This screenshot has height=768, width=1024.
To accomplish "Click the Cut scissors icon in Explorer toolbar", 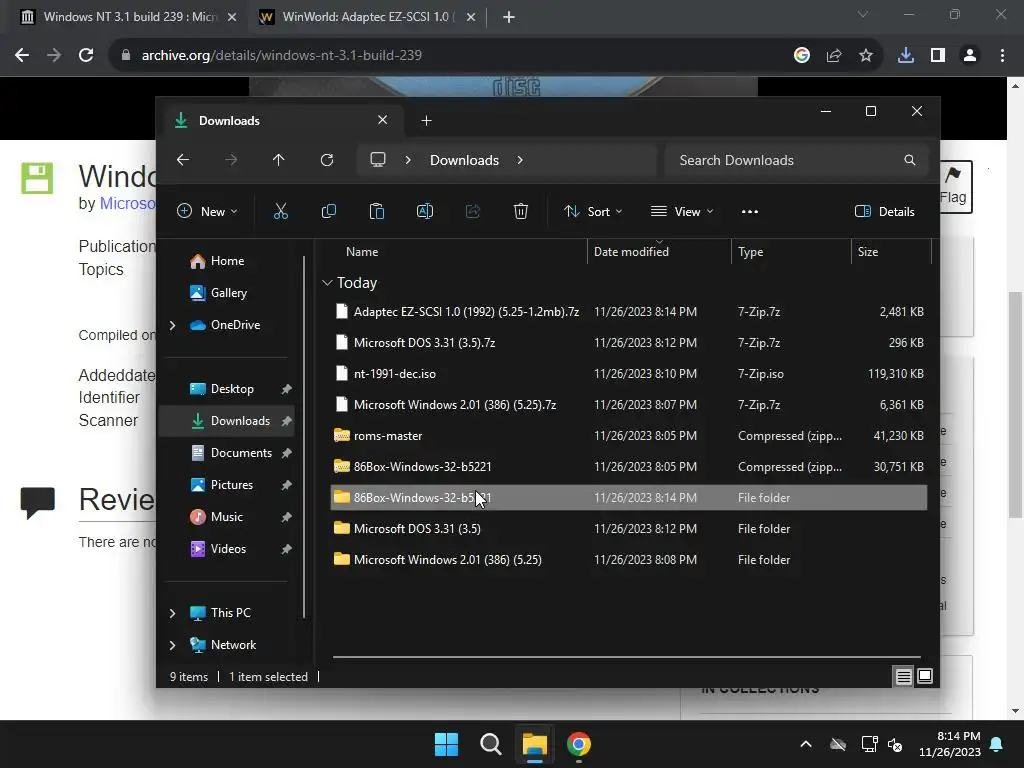I will 280,212.
